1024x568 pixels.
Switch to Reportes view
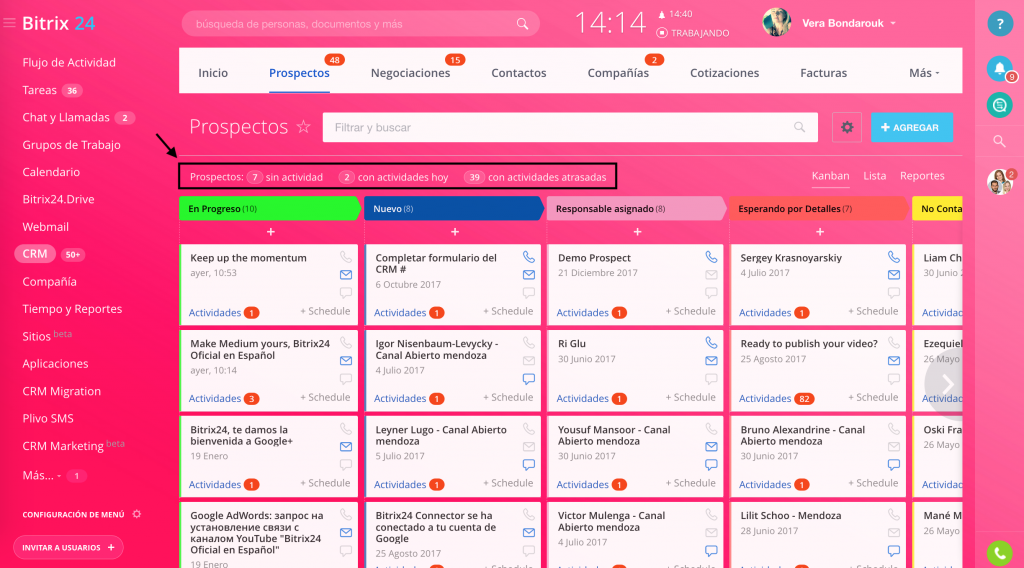[x=922, y=176]
